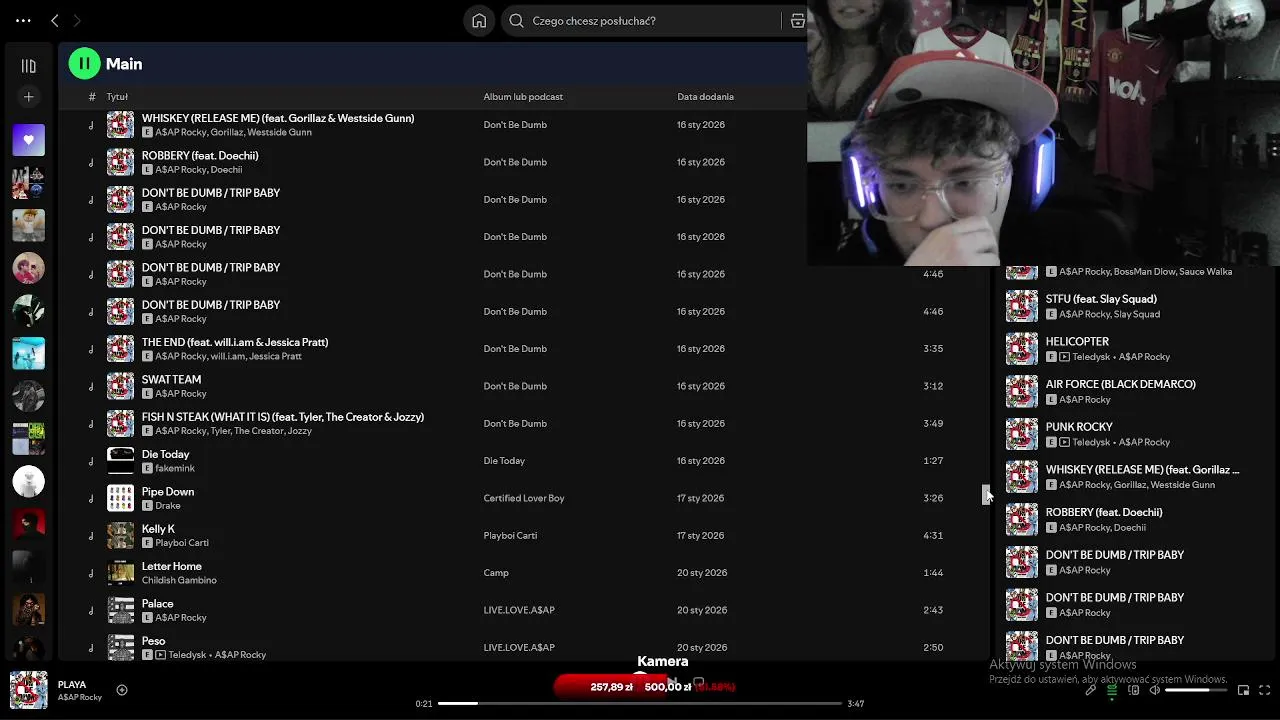The image size is (1280, 720).
Task: Sort by the Tytuł column header
Action: click(x=117, y=97)
